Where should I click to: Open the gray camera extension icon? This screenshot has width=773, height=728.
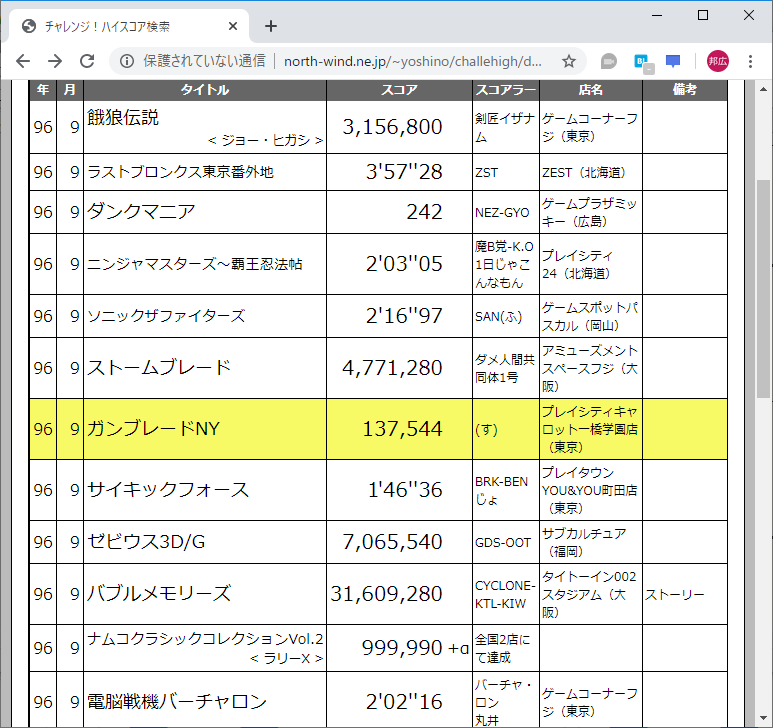tap(609, 61)
